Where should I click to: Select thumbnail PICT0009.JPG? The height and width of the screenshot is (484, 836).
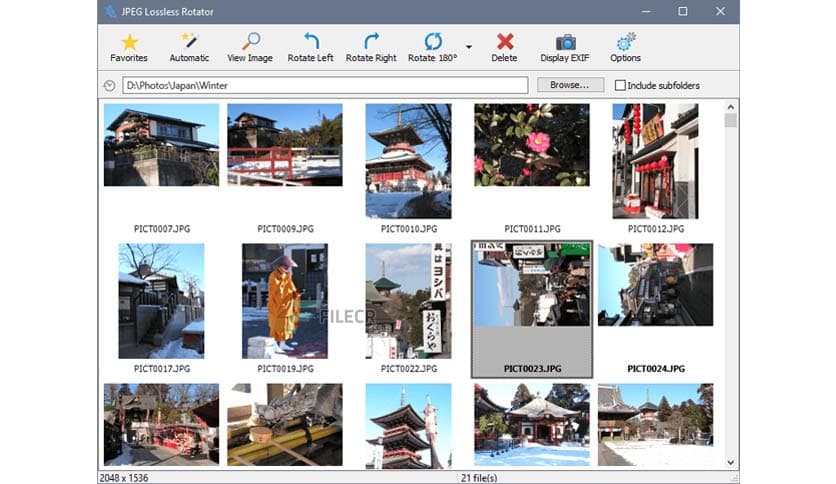tap(285, 145)
